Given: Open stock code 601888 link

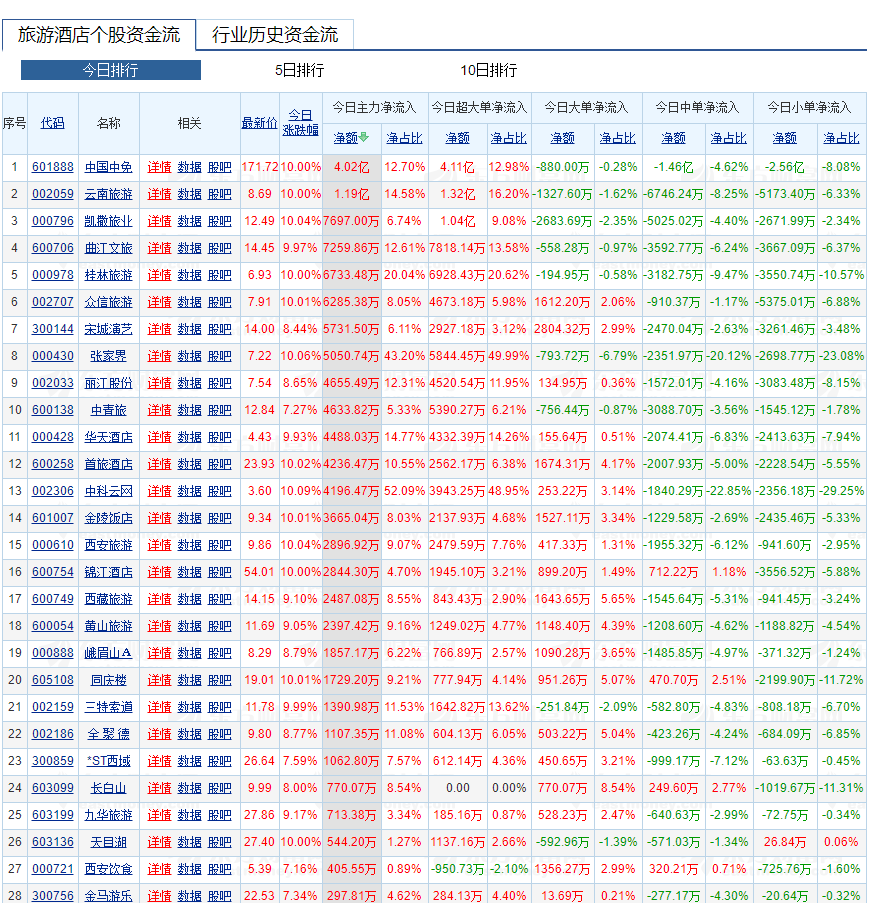Looking at the screenshot, I should tap(52, 167).
